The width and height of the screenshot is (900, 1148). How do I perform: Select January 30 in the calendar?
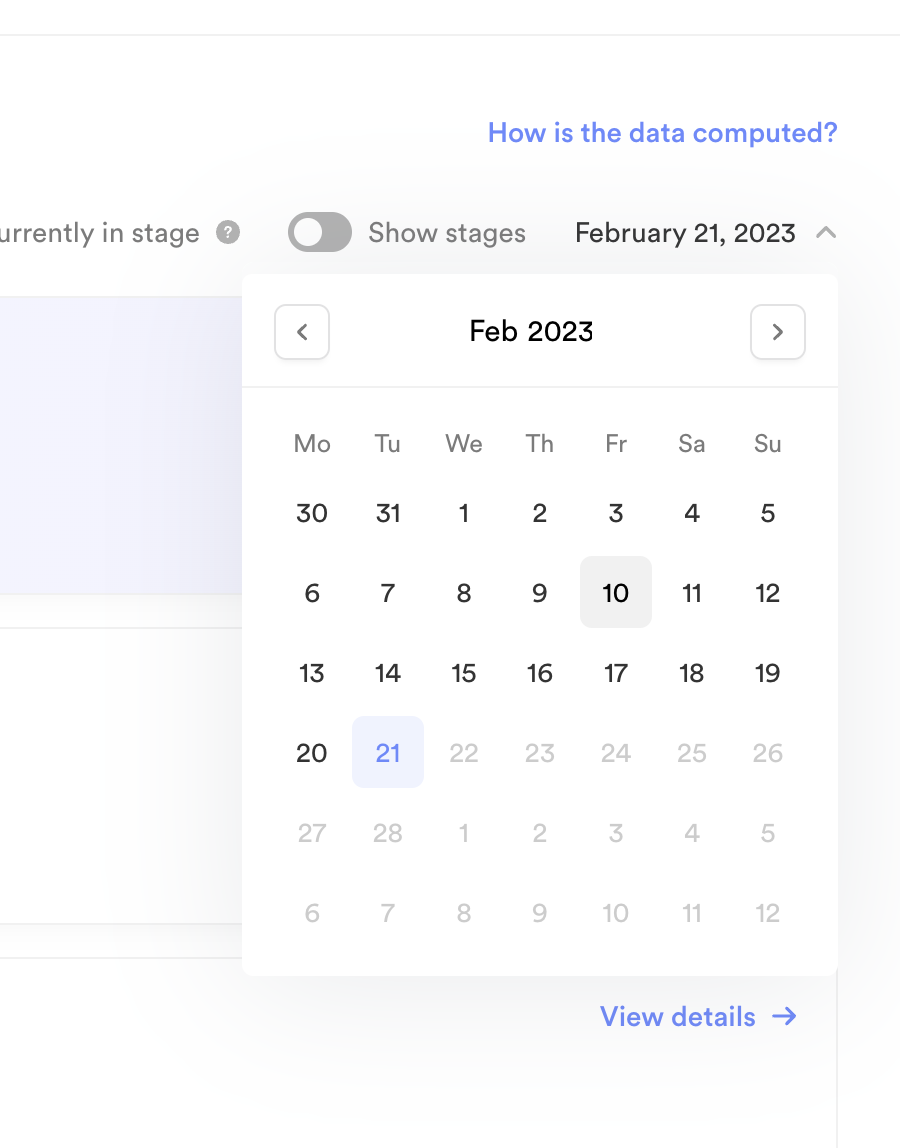click(312, 513)
